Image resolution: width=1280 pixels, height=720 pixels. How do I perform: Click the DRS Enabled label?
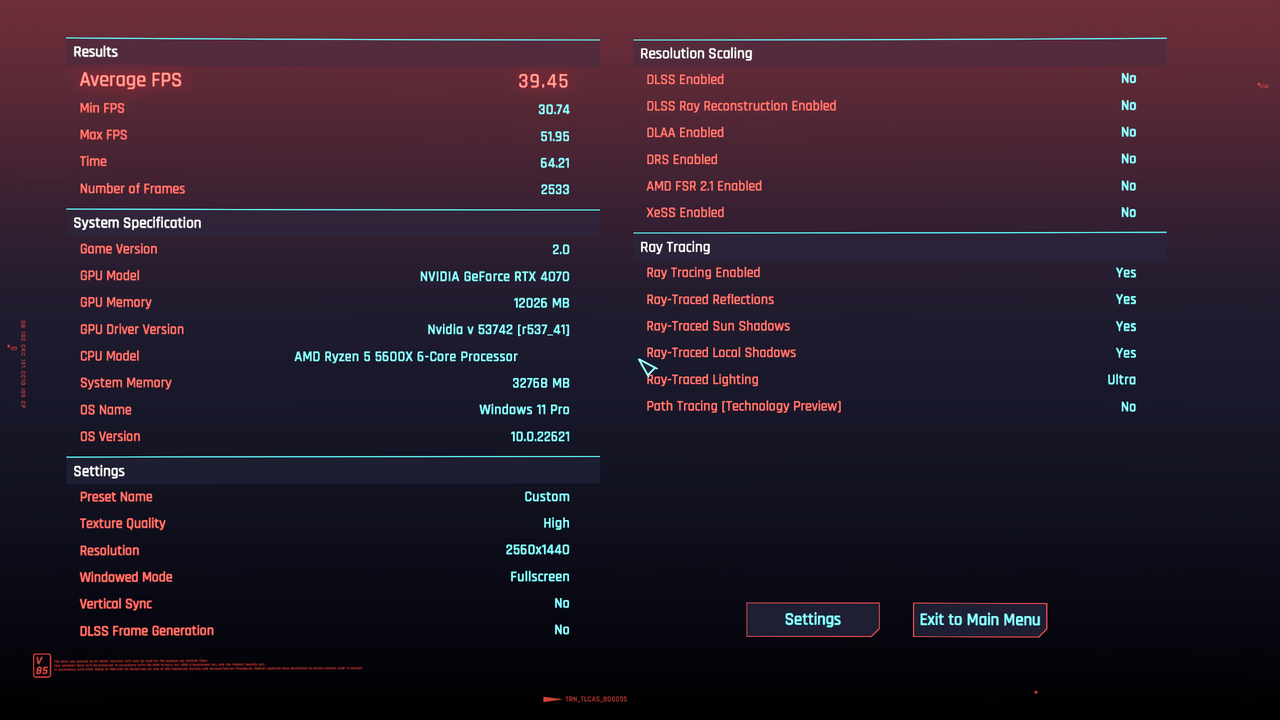click(682, 159)
